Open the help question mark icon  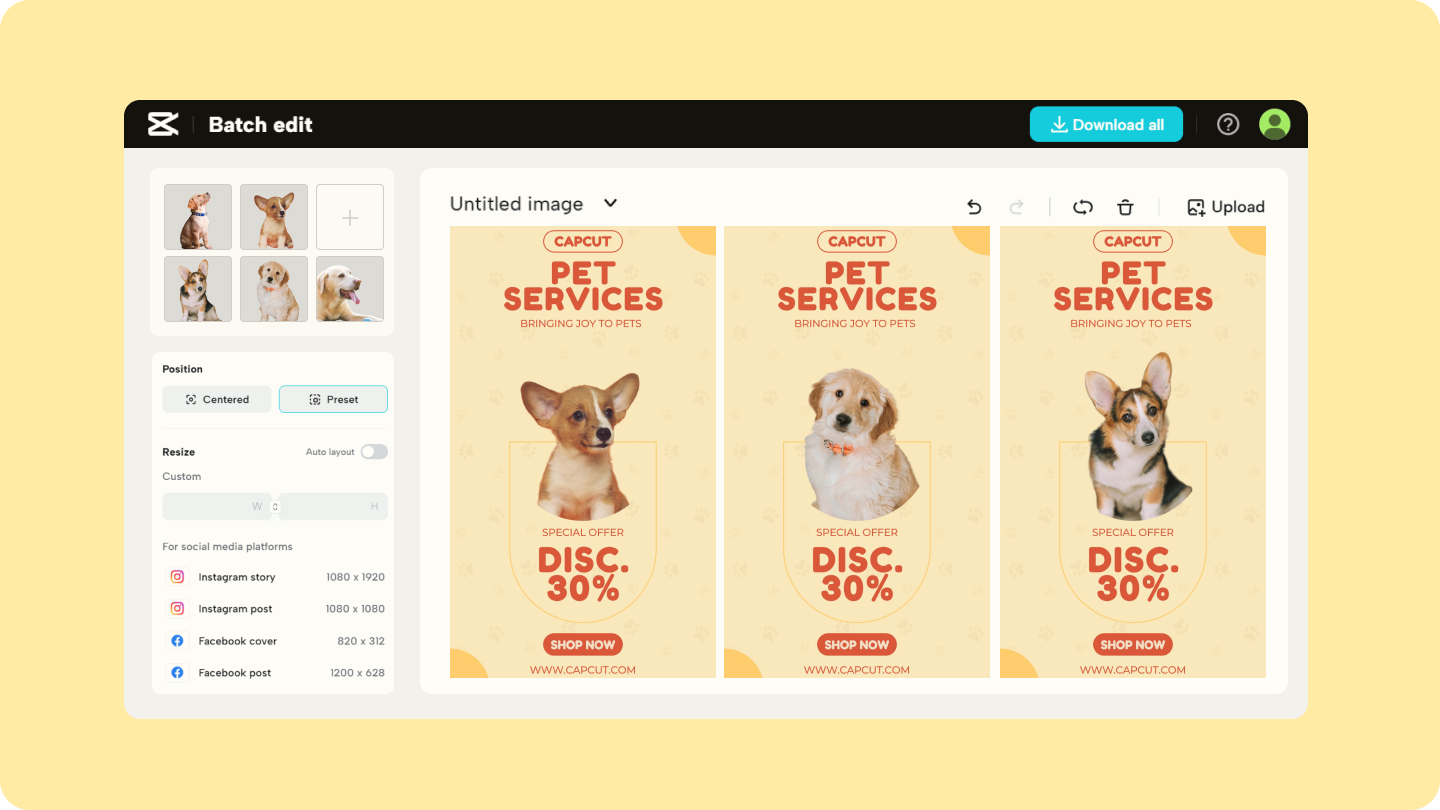(x=1228, y=124)
